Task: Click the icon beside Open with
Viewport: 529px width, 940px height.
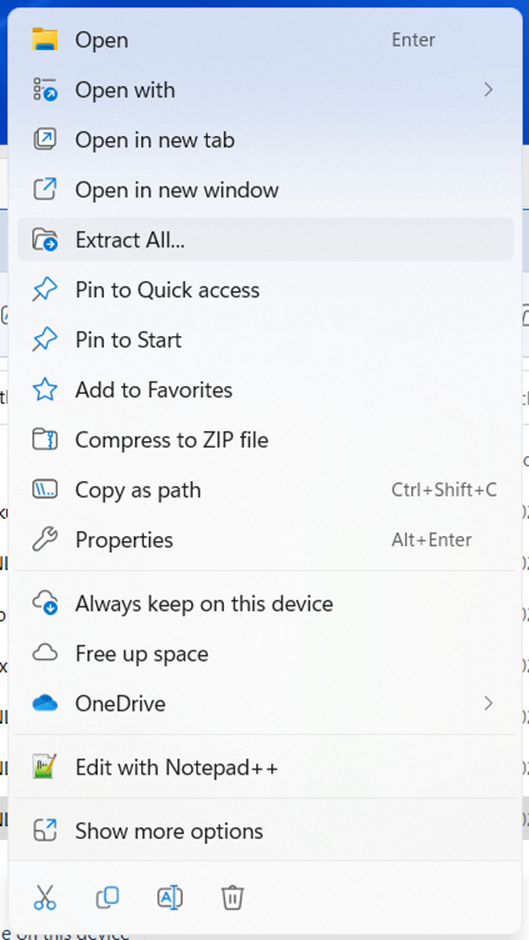Action: (44, 89)
